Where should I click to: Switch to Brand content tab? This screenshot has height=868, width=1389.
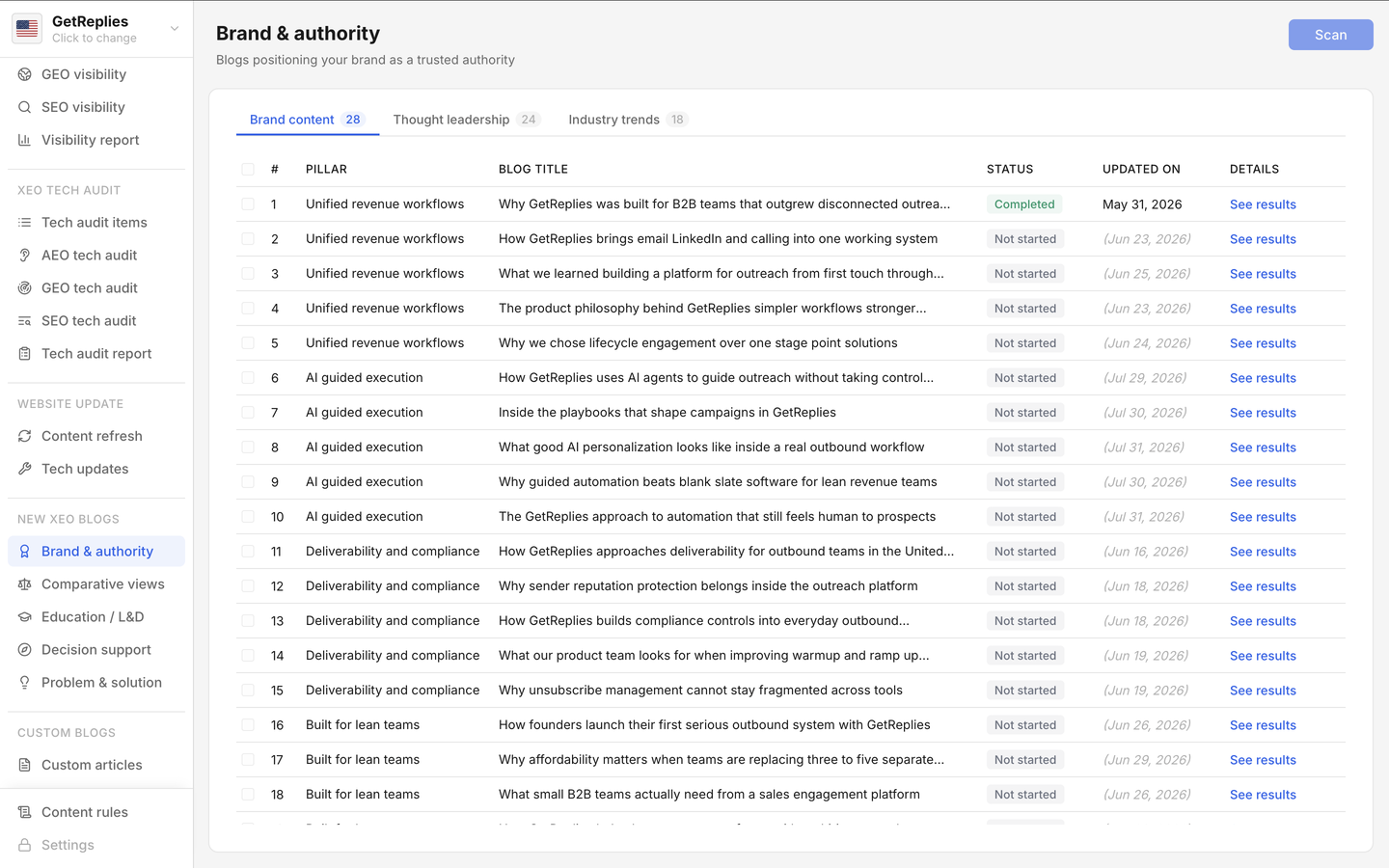[x=307, y=120]
